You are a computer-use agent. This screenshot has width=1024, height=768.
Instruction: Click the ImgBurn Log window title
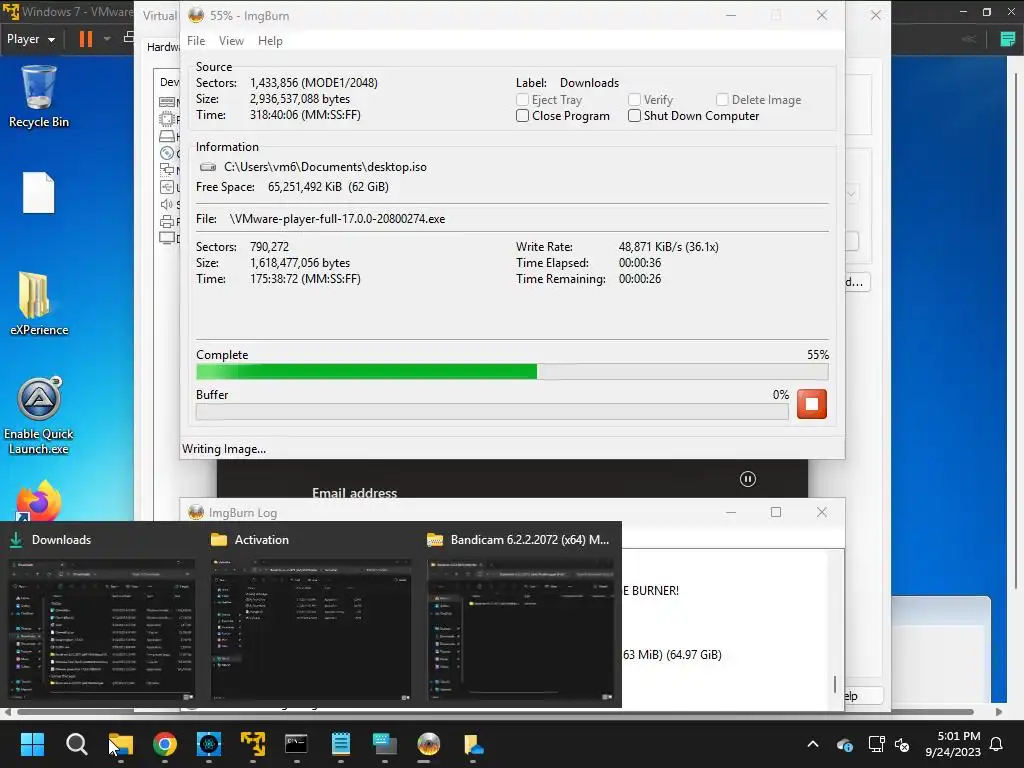(x=243, y=513)
